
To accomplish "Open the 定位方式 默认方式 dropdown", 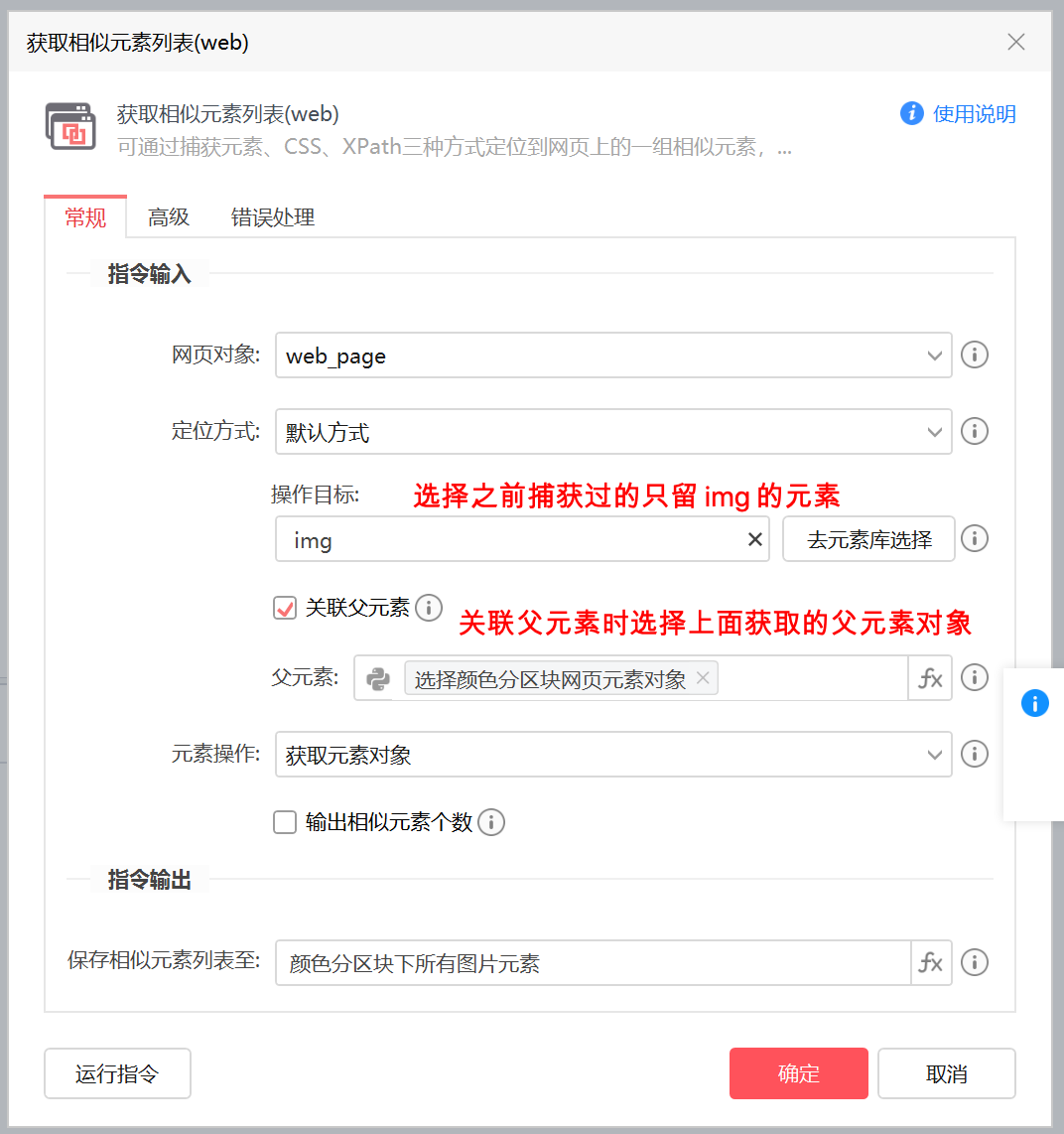I will point(613,432).
